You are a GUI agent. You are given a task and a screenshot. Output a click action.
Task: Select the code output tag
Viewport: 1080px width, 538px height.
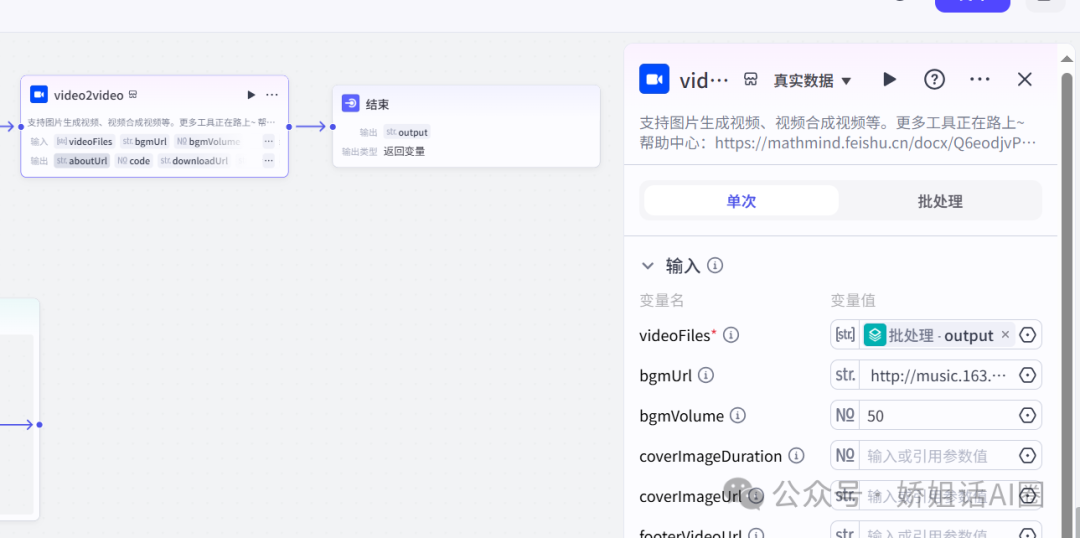click(x=134, y=161)
